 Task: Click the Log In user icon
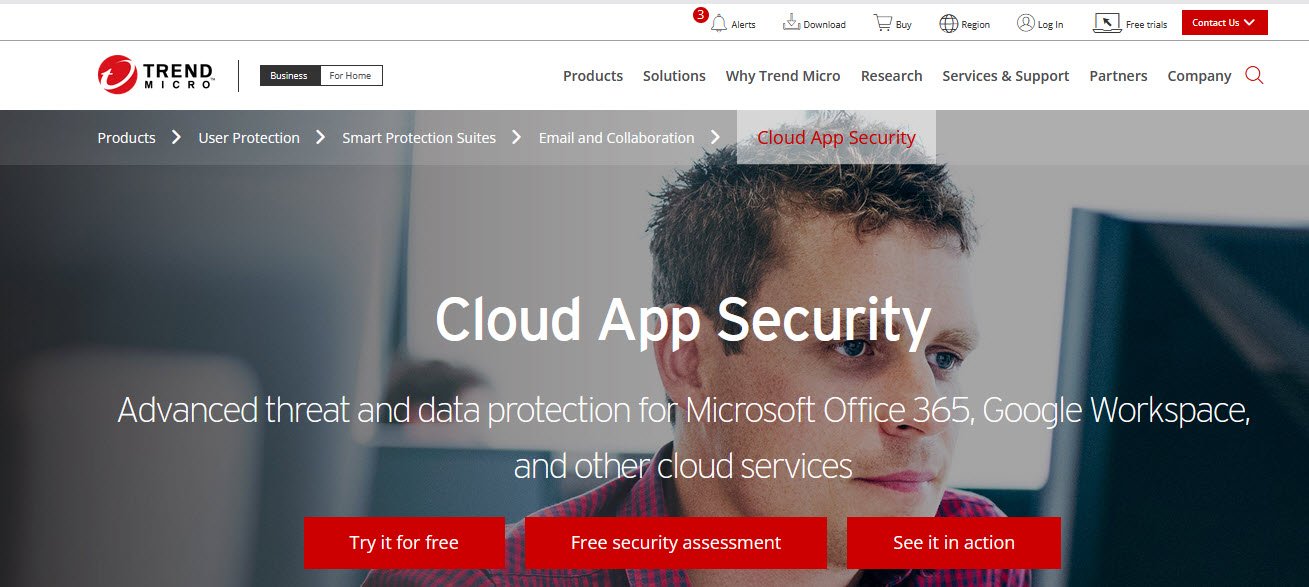click(x=1026, y=22)
